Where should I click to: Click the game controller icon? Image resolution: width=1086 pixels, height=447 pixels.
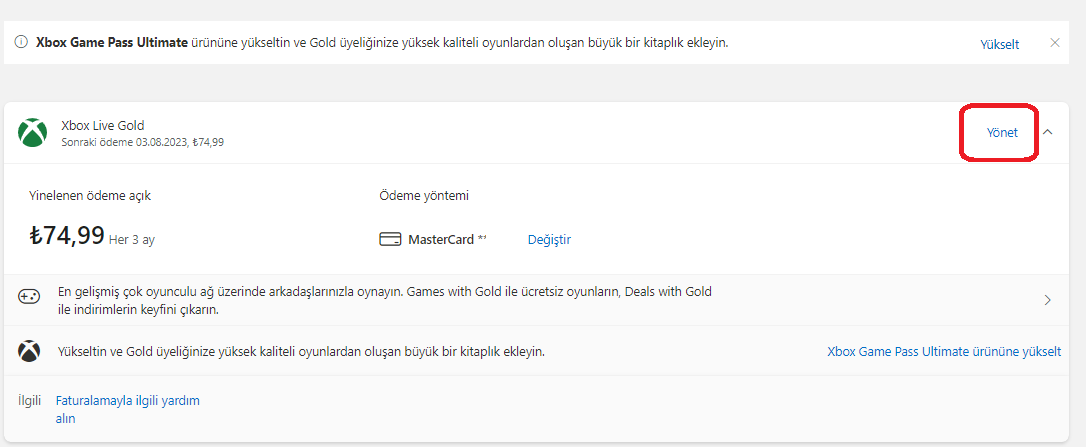29,297
